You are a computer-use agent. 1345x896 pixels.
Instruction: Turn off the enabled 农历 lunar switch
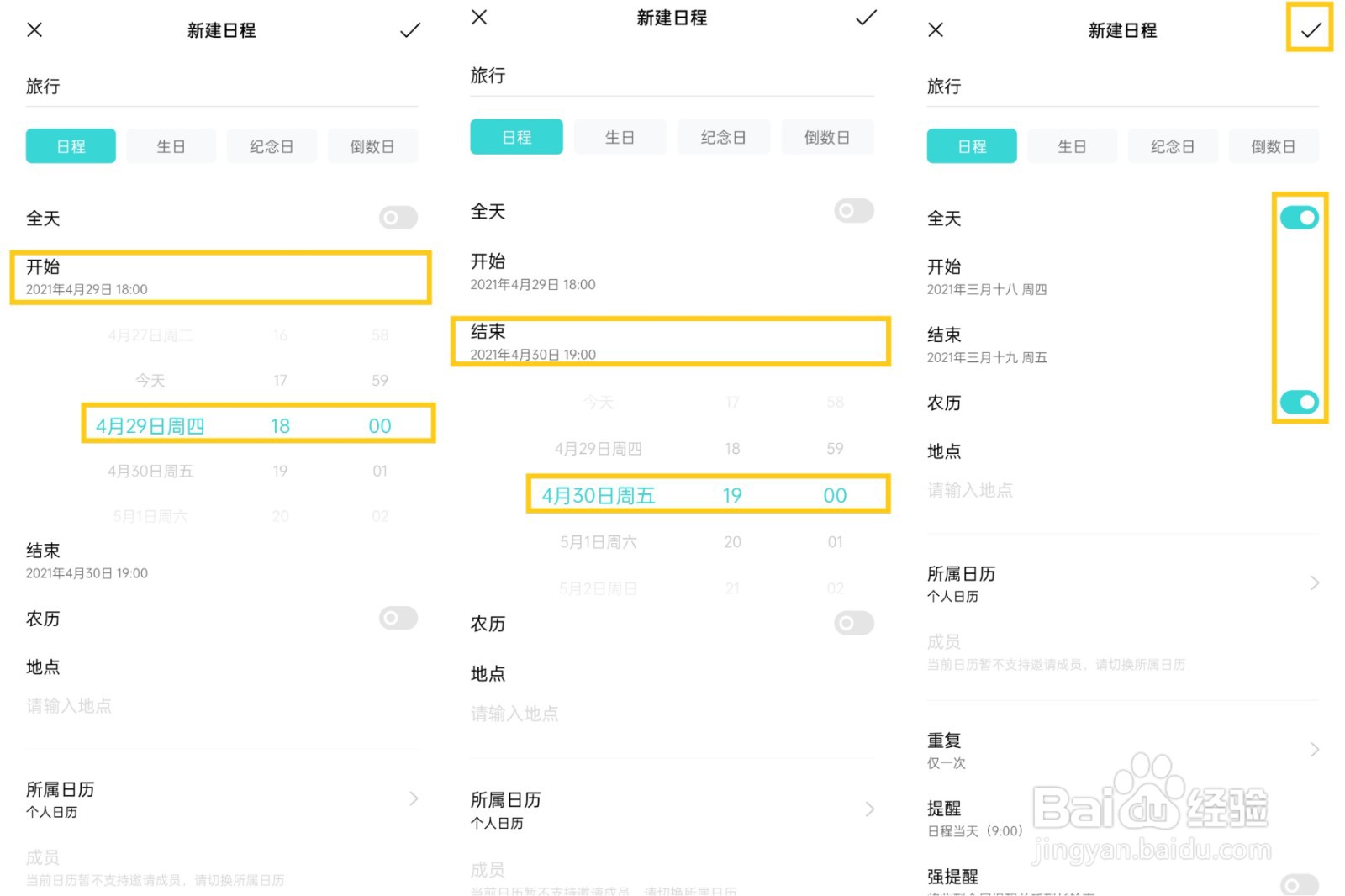tap(1299, 403)
